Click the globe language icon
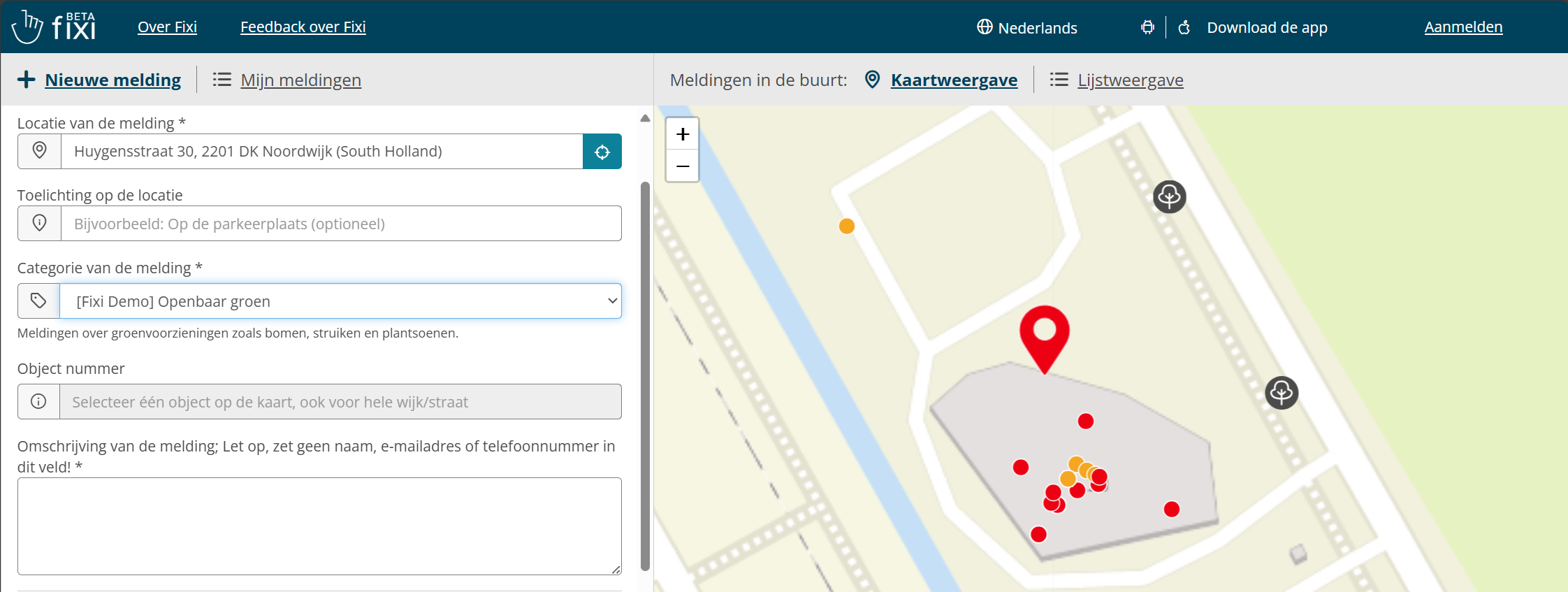The image size is (1568, 592). tap(985, 27)
